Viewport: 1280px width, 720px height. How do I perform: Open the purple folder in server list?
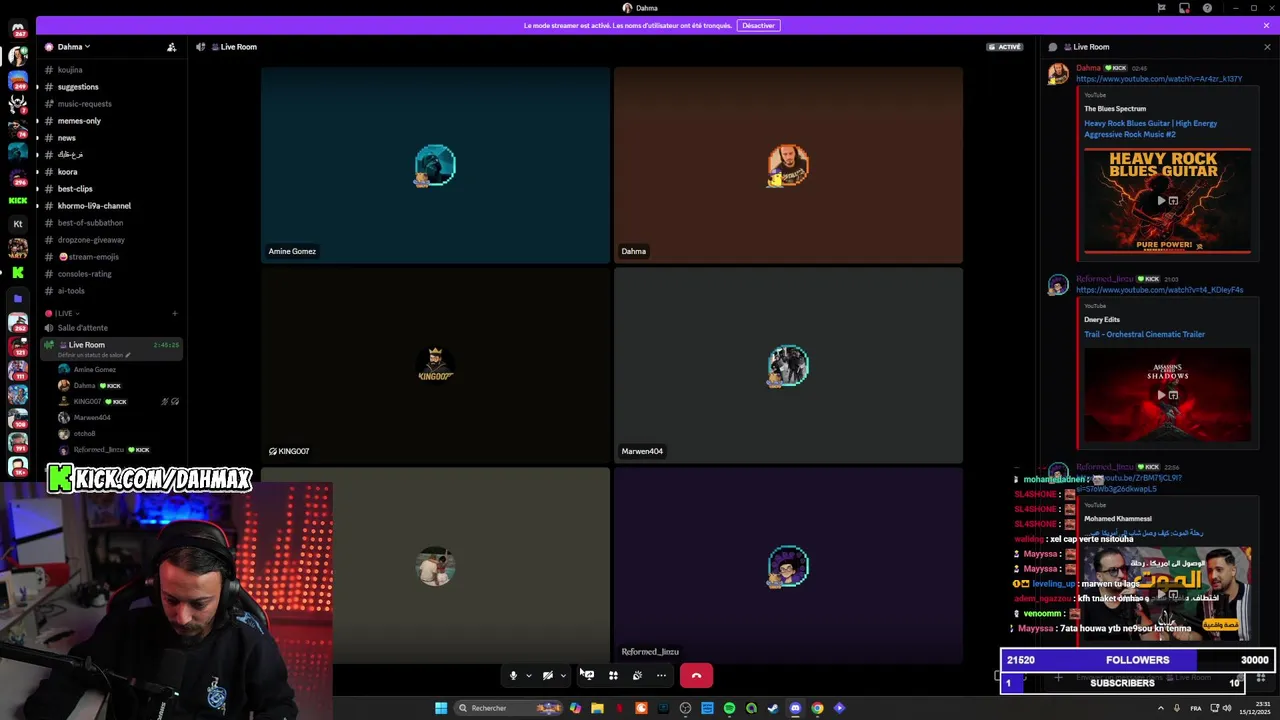(18, 298)
